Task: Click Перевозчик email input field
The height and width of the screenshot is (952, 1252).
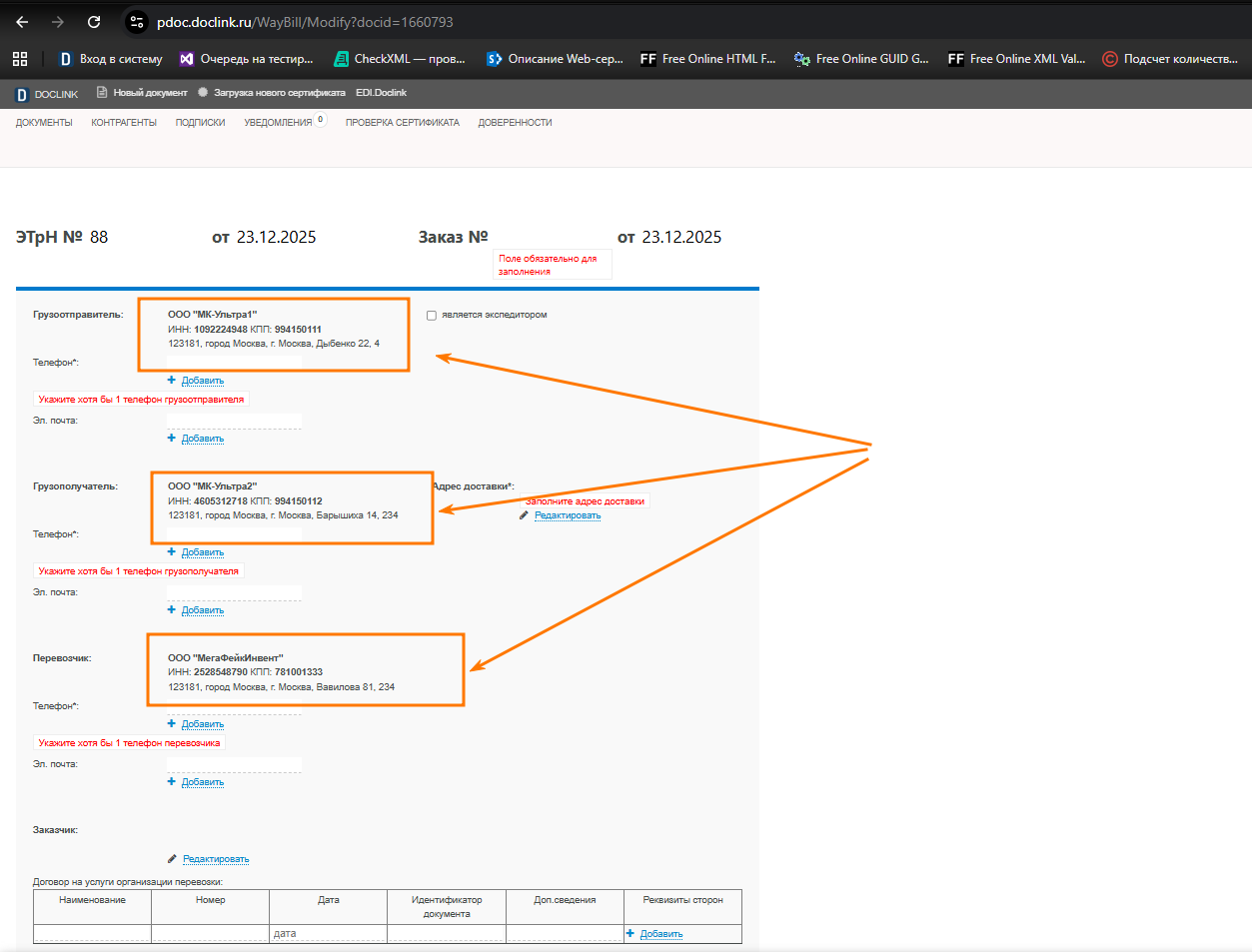Action: click(x=234, y=764)
